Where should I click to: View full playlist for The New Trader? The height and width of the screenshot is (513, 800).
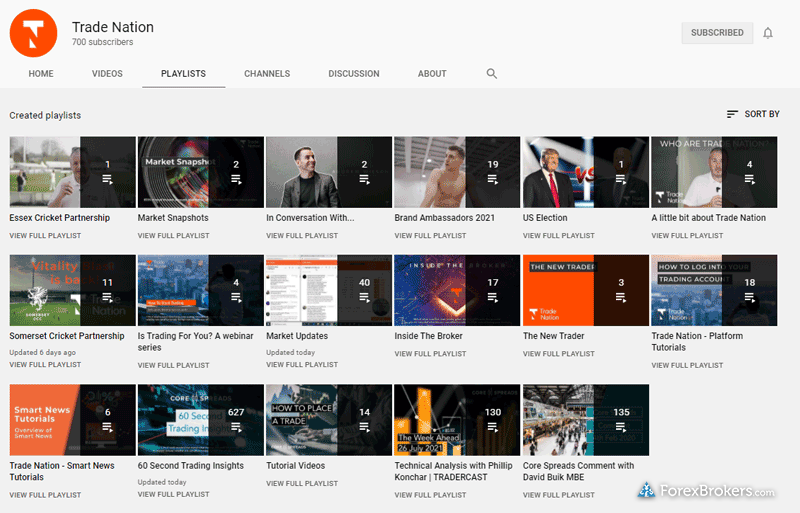click(559, 353)
